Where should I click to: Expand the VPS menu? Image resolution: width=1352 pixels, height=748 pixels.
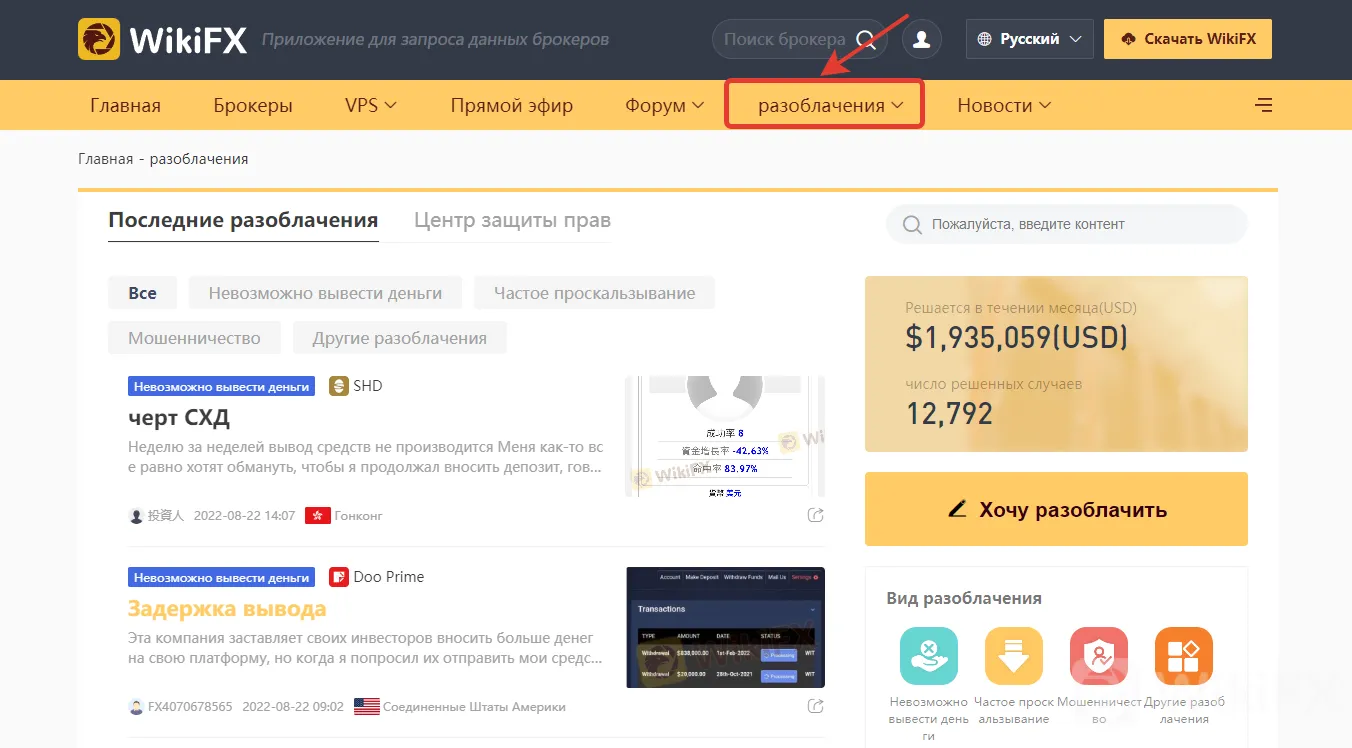[x=371, y=105]
